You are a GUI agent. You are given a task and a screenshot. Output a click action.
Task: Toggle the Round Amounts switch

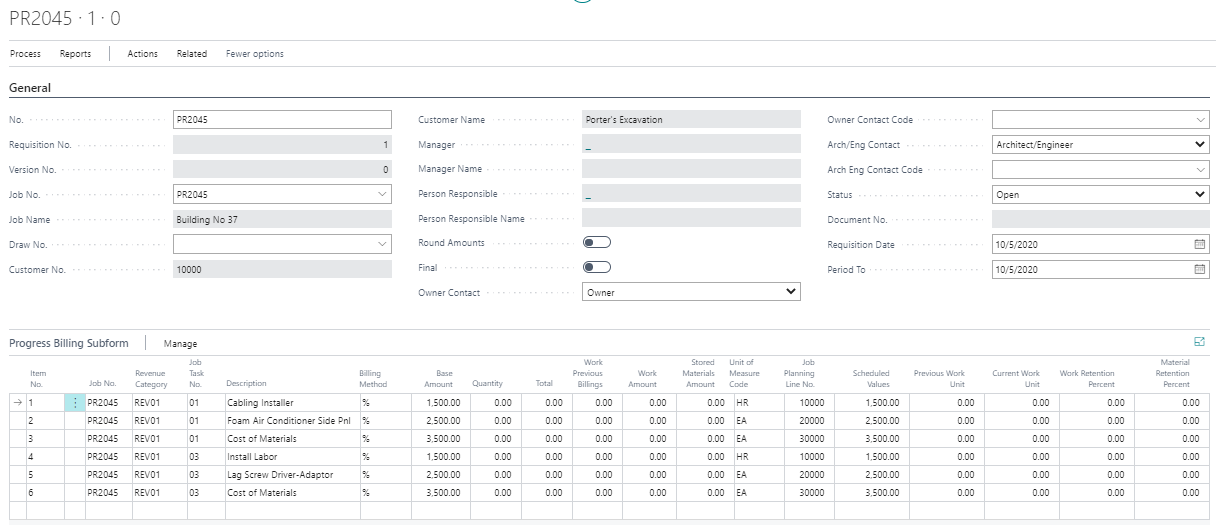point(597,243)
